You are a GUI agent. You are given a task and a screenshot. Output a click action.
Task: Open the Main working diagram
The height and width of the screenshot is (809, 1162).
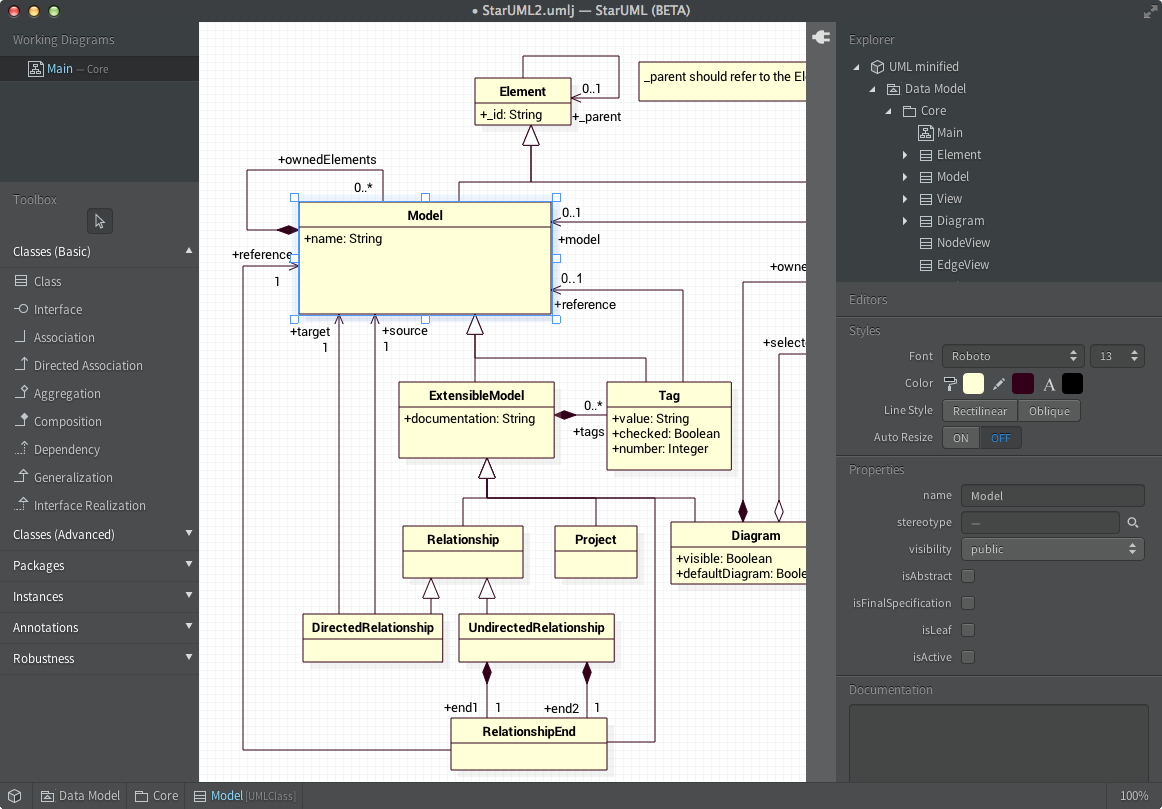pos(60,69)
